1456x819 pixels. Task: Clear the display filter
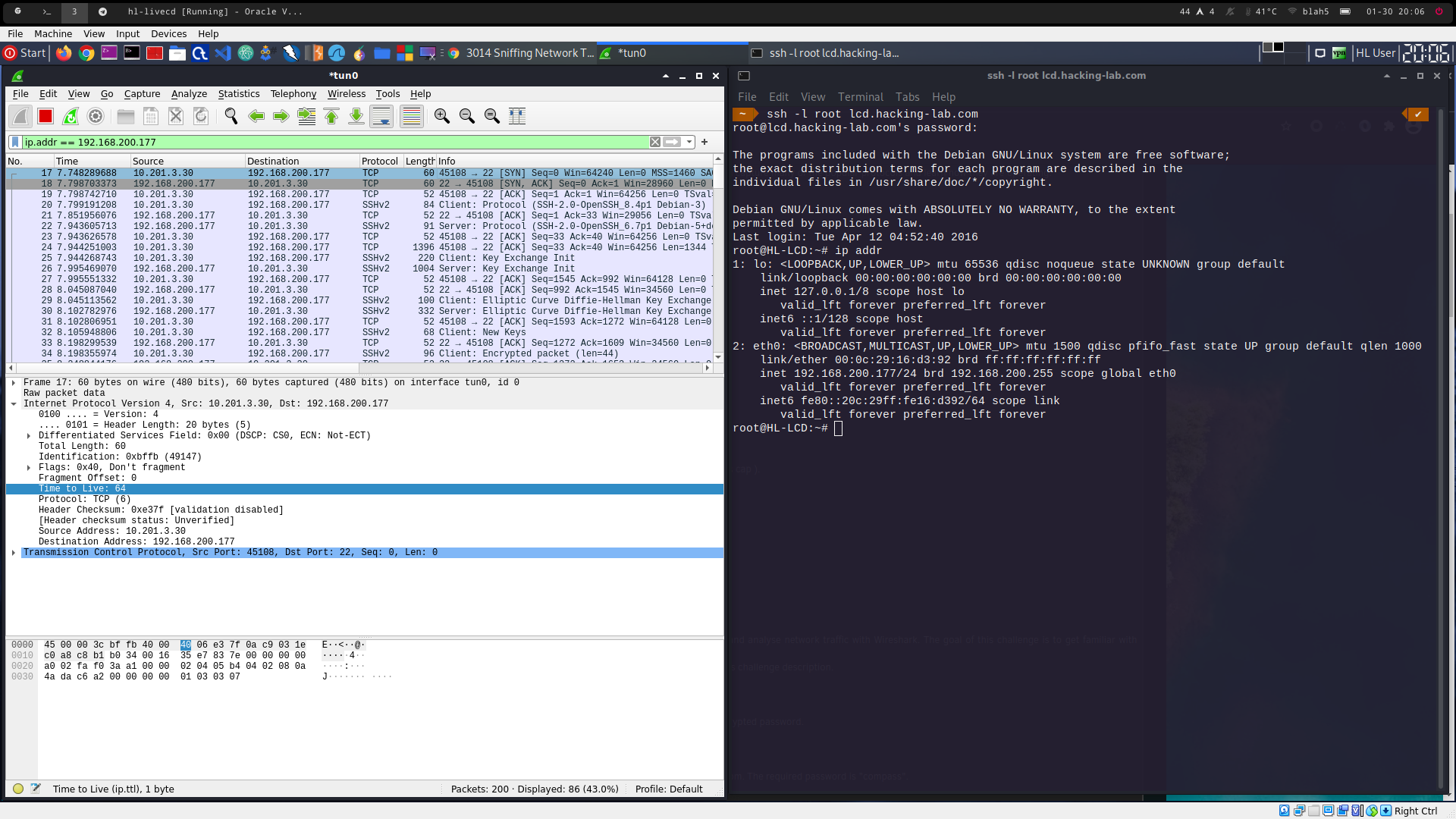[x=655, y=142]
